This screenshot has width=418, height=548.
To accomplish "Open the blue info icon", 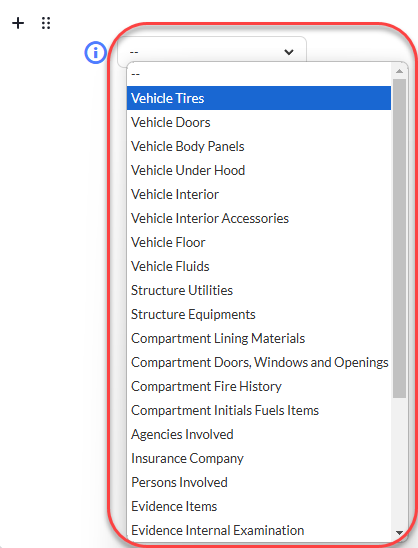I will coord(95,53).
